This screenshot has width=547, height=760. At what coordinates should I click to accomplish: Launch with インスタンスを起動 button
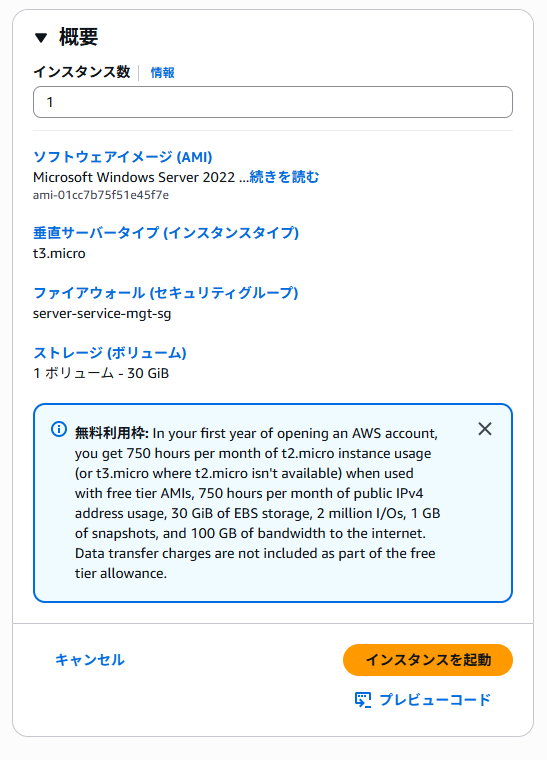[x=428, y=660]
